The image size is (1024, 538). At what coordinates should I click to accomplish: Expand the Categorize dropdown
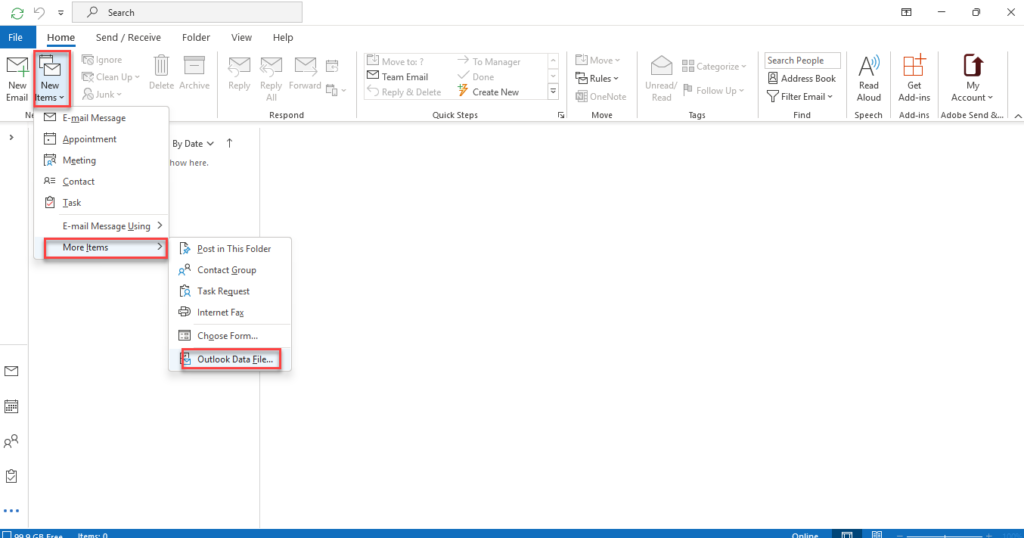tap(714, 67)
